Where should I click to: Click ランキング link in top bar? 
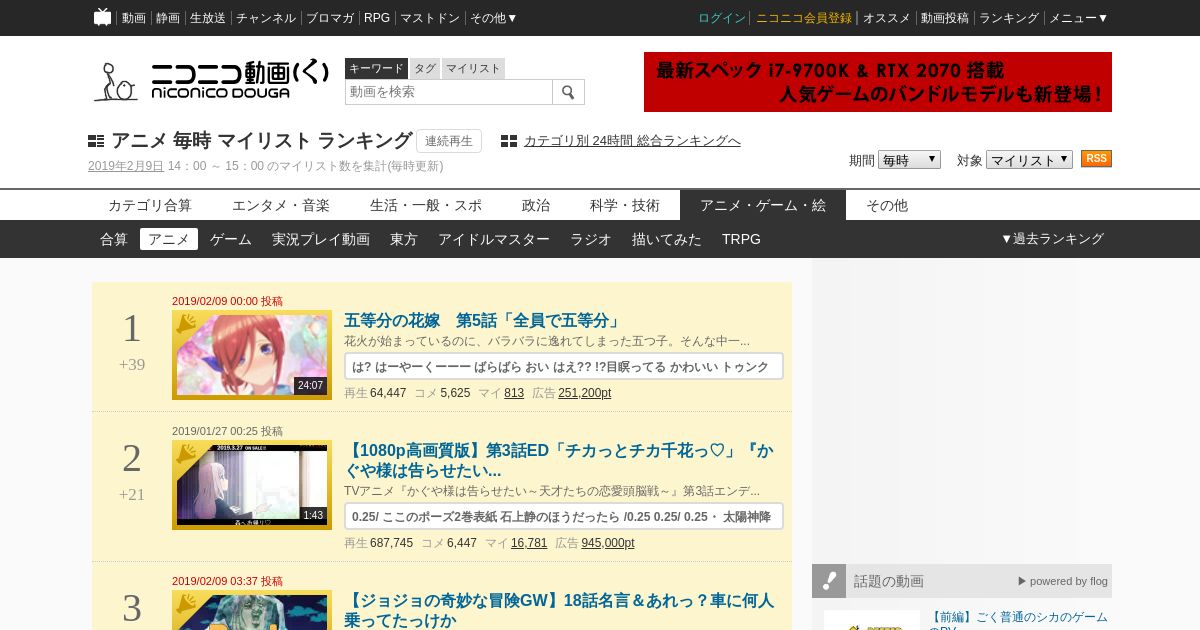point(1009,18)
